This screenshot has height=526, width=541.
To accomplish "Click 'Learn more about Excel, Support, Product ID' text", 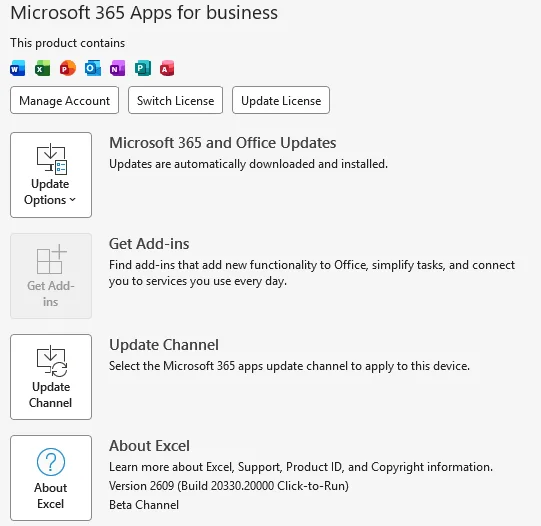I will [301, 467].
